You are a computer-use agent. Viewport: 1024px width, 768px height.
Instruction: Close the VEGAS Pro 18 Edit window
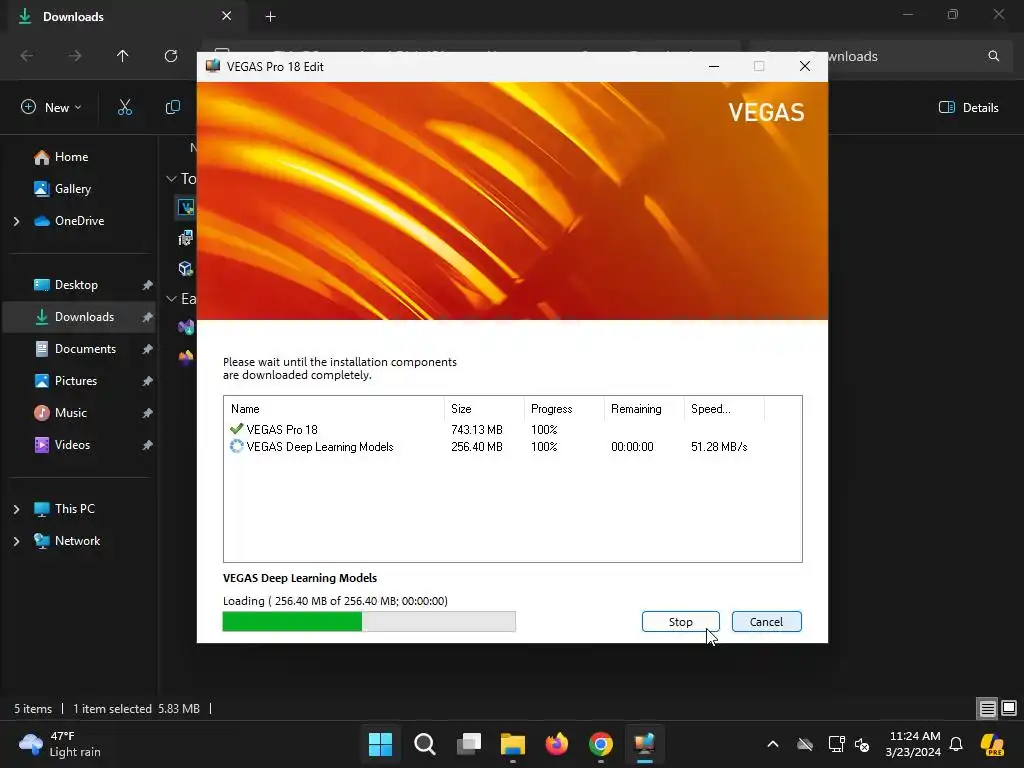pos(805,66)
